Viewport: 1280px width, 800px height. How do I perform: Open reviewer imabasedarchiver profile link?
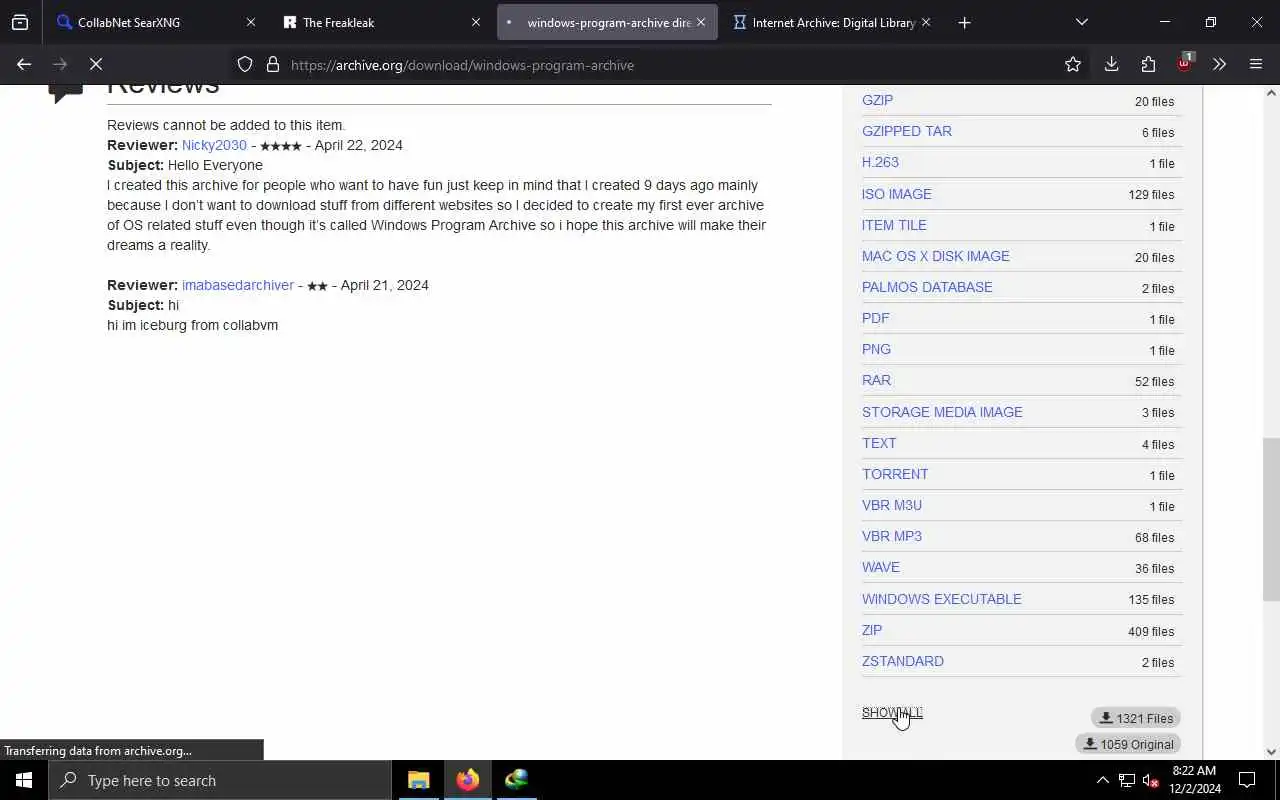[238, 285]
